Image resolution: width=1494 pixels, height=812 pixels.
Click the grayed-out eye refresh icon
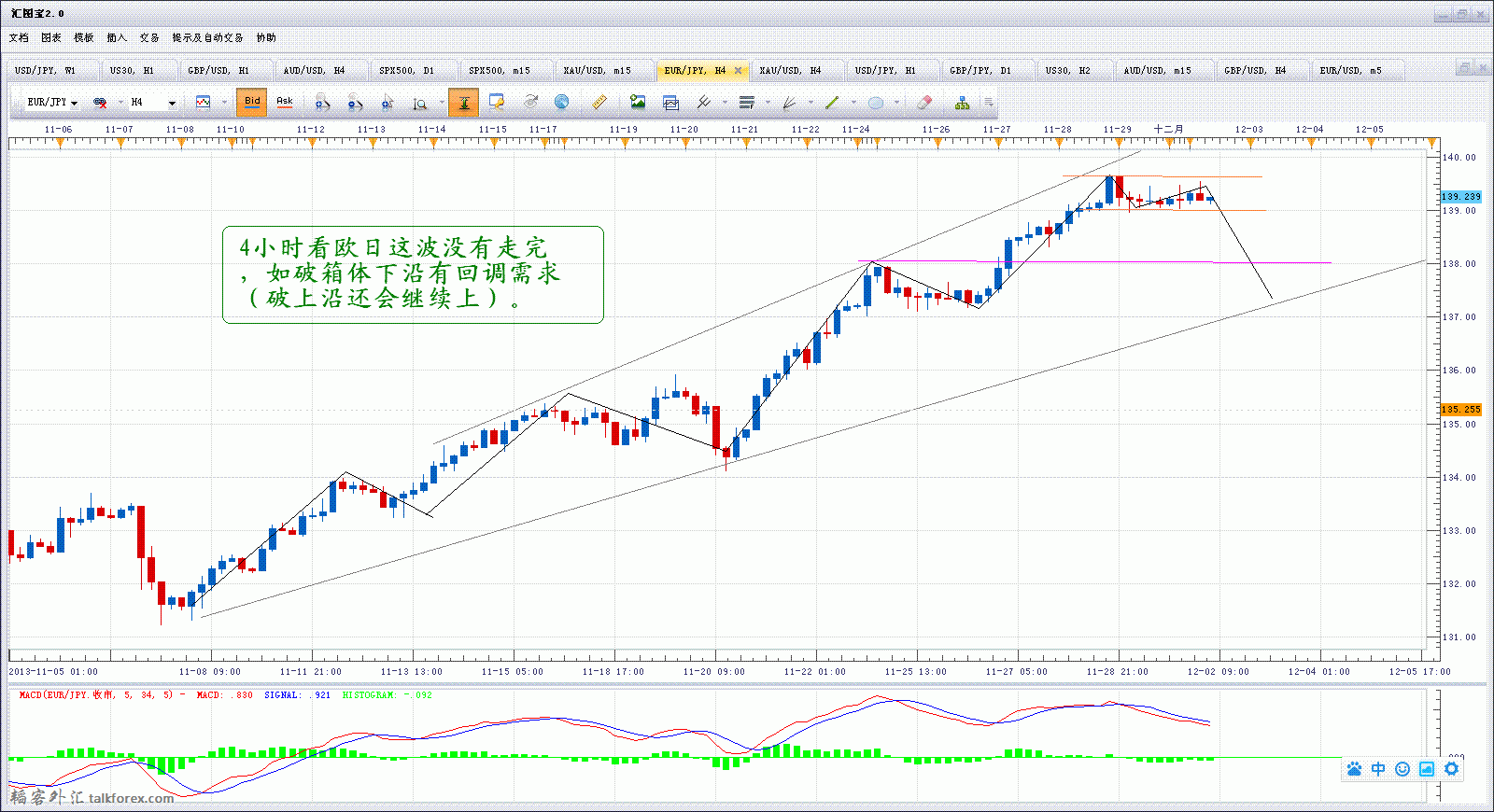click(x=531, y=102)
